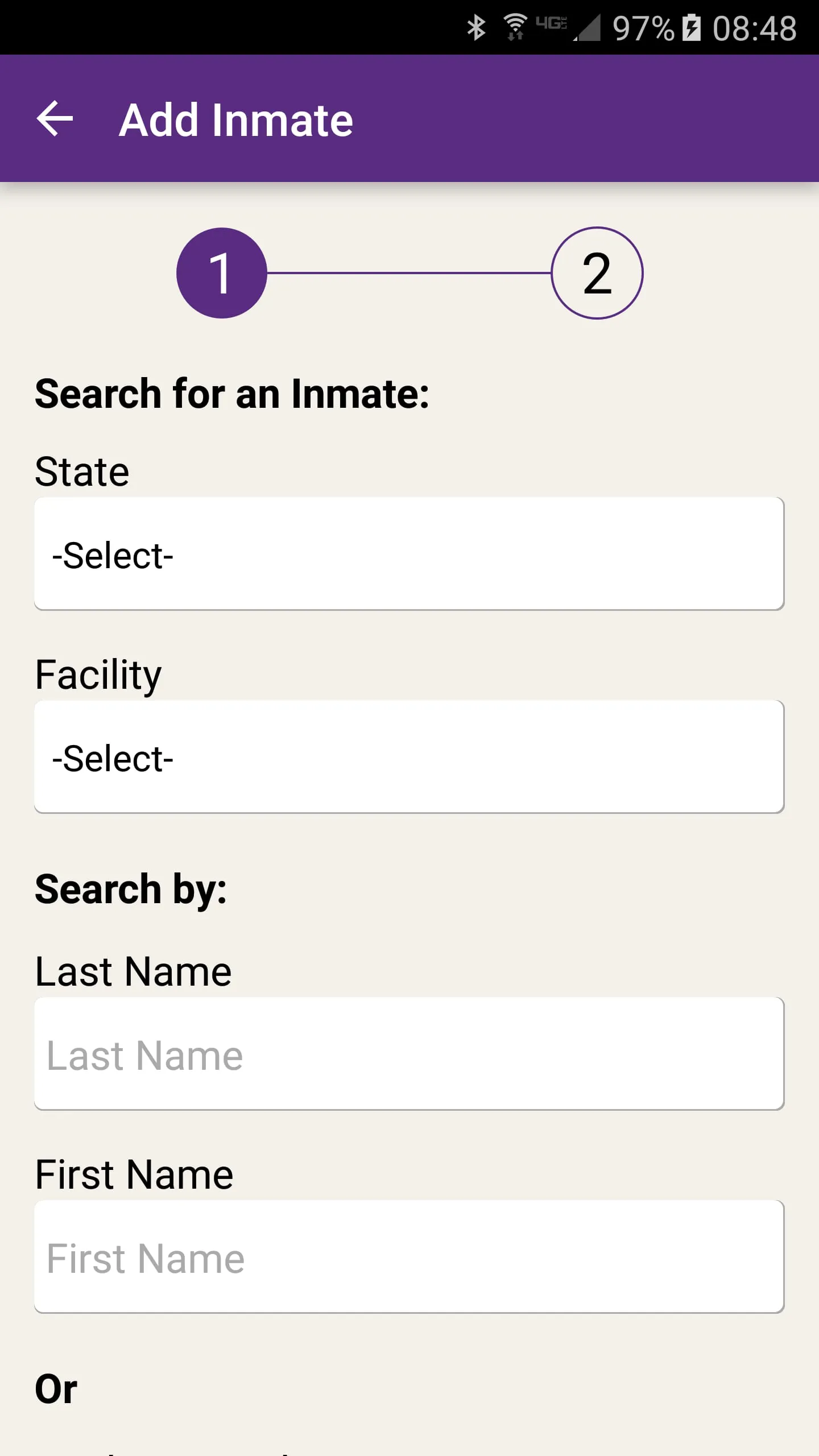Image resolution: width=819 pixels, height=1456 pixels.
Task: Tap the Search by heading
Action: [x=131, y=889]
